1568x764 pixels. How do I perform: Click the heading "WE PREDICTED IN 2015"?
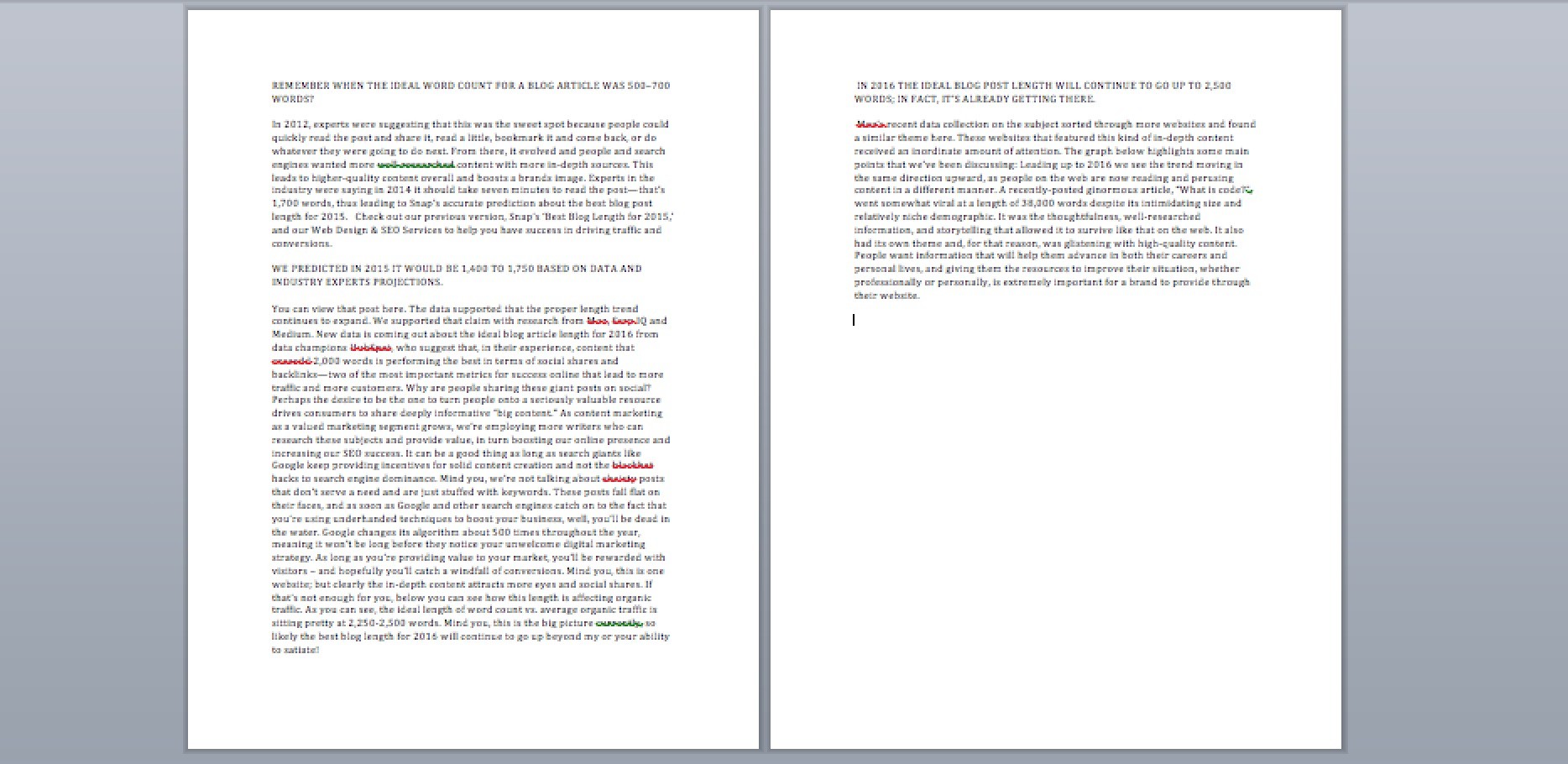tap(456, 269)
